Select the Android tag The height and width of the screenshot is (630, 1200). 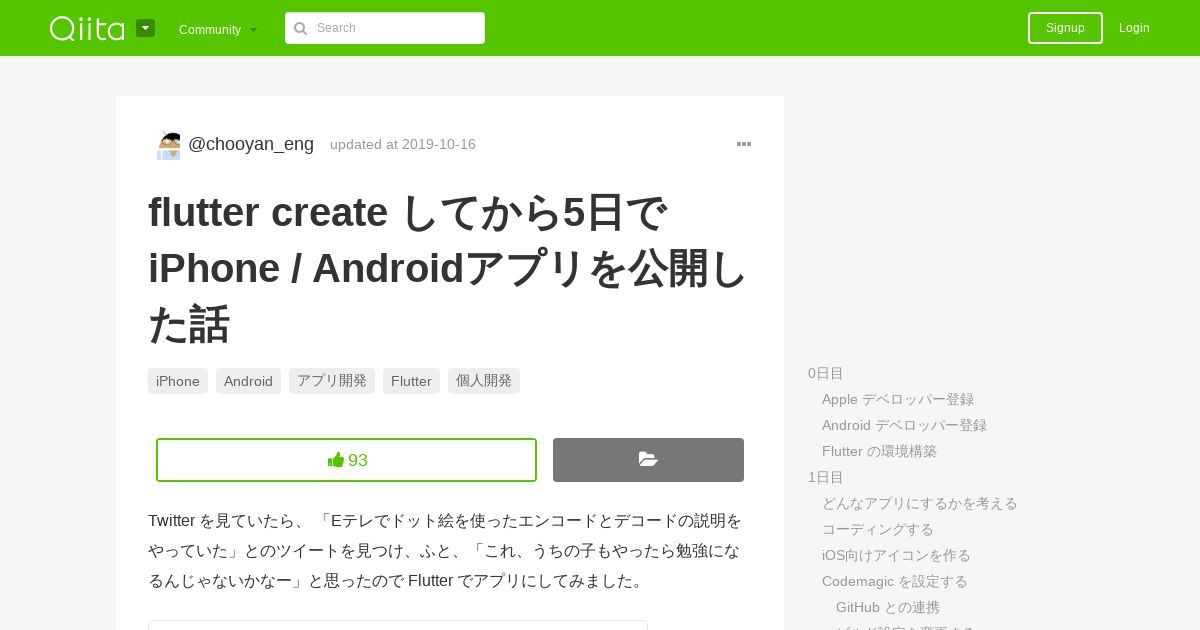coord(248,381)
